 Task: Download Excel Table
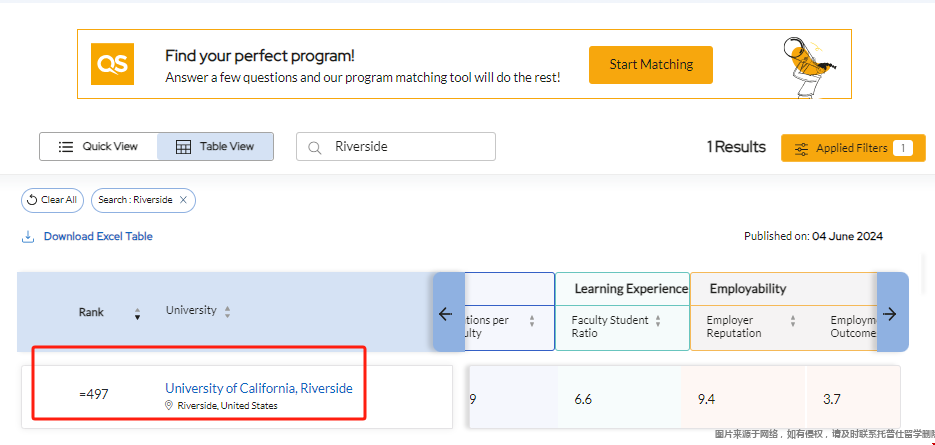(98, 236)
